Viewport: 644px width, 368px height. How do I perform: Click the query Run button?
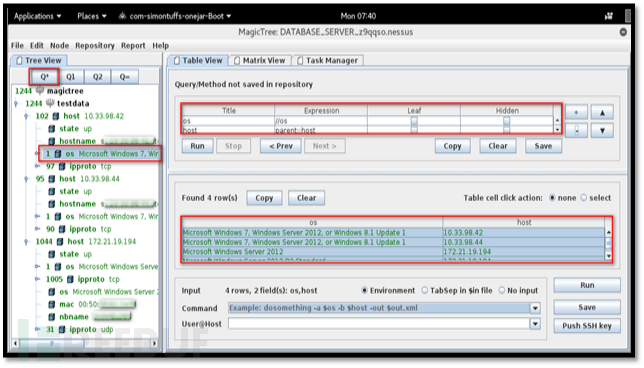[x=197, y=146]
